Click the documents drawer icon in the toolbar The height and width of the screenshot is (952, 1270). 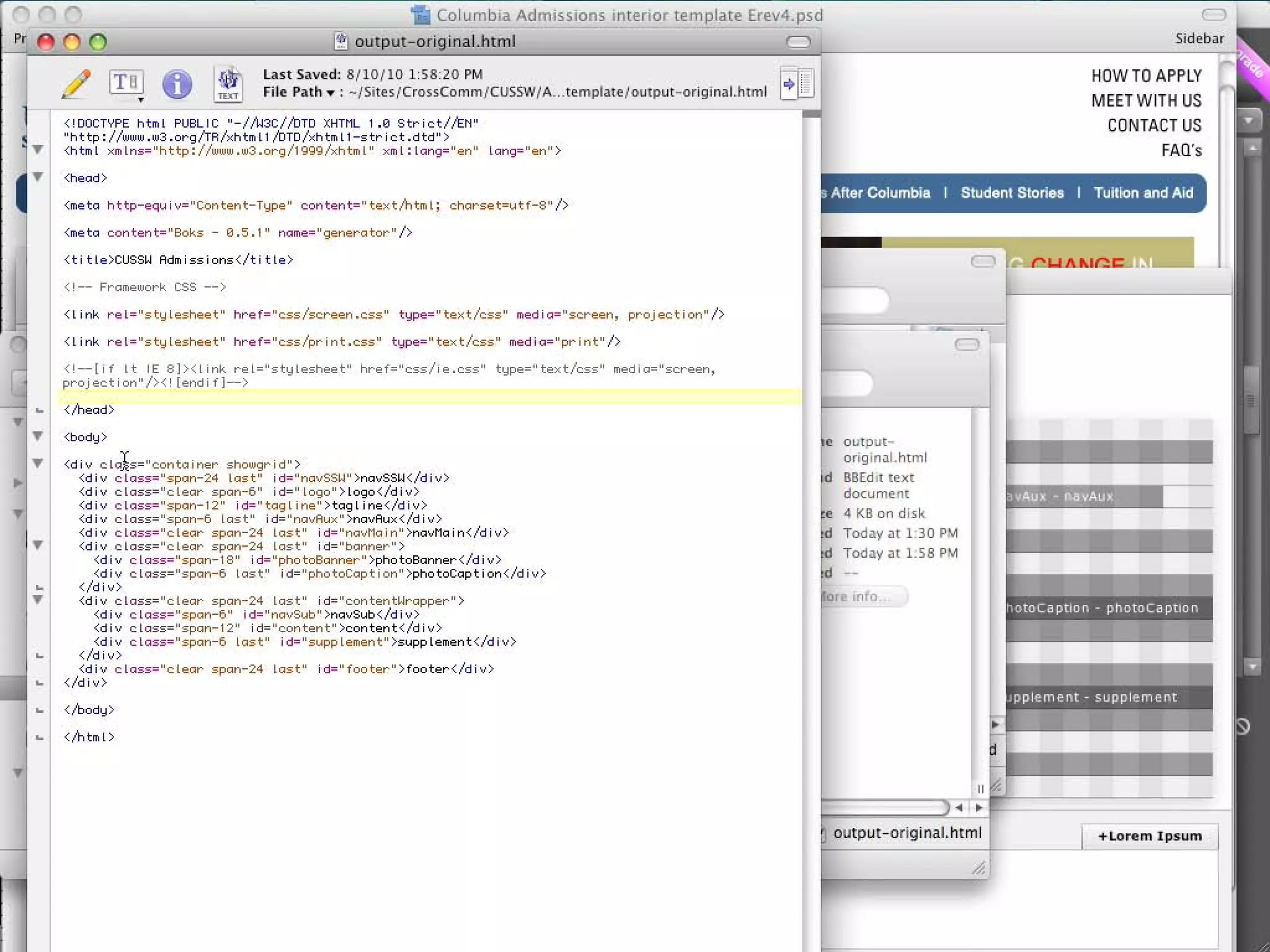tap(797, 83)
